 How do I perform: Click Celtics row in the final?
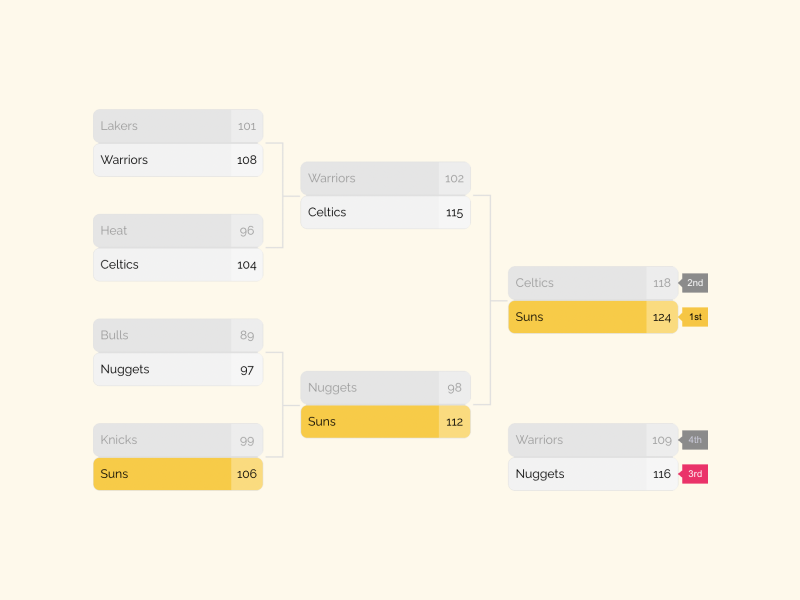pos(580,283)
